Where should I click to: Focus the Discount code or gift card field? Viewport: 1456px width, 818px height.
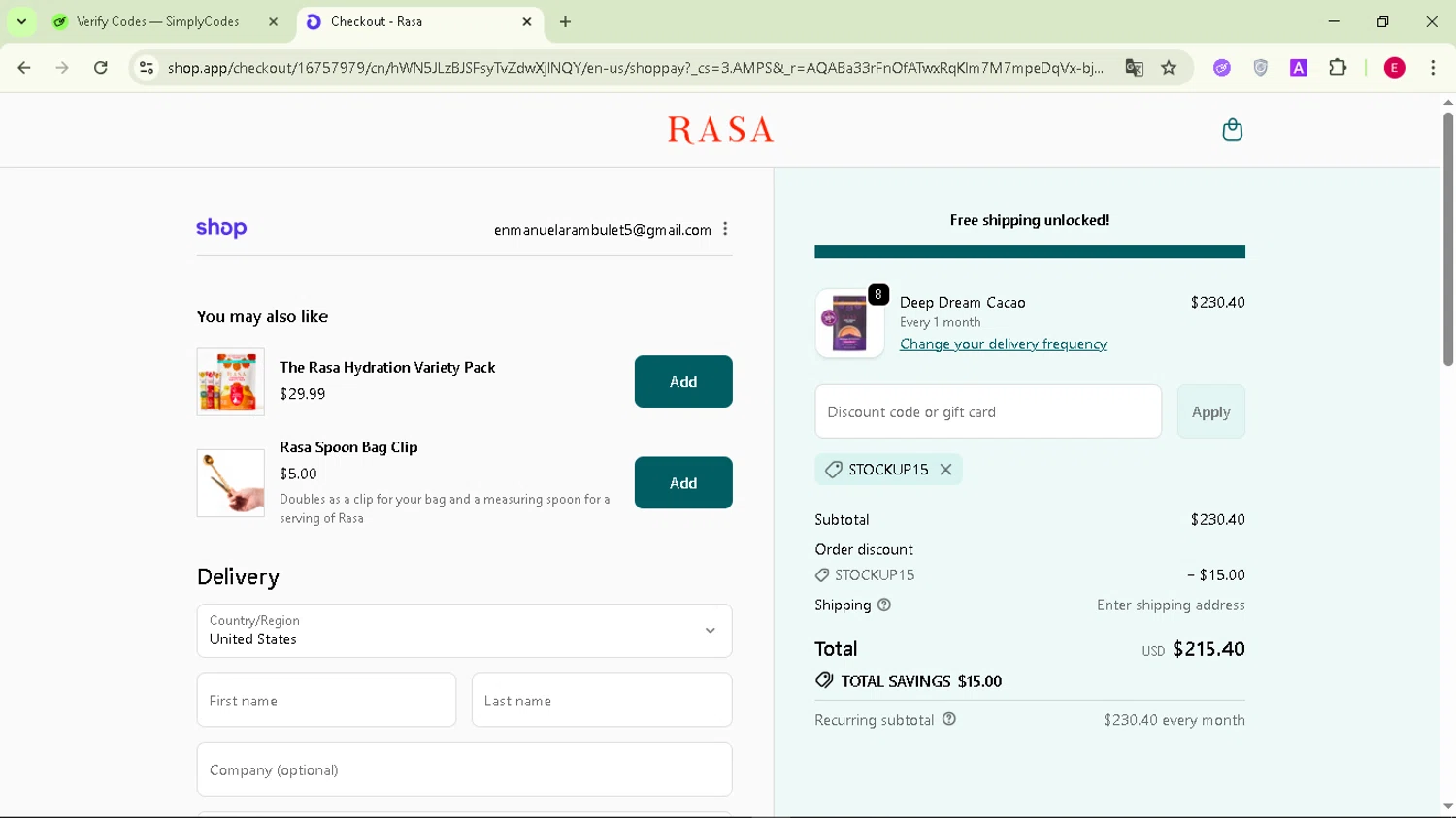(988, 411)
